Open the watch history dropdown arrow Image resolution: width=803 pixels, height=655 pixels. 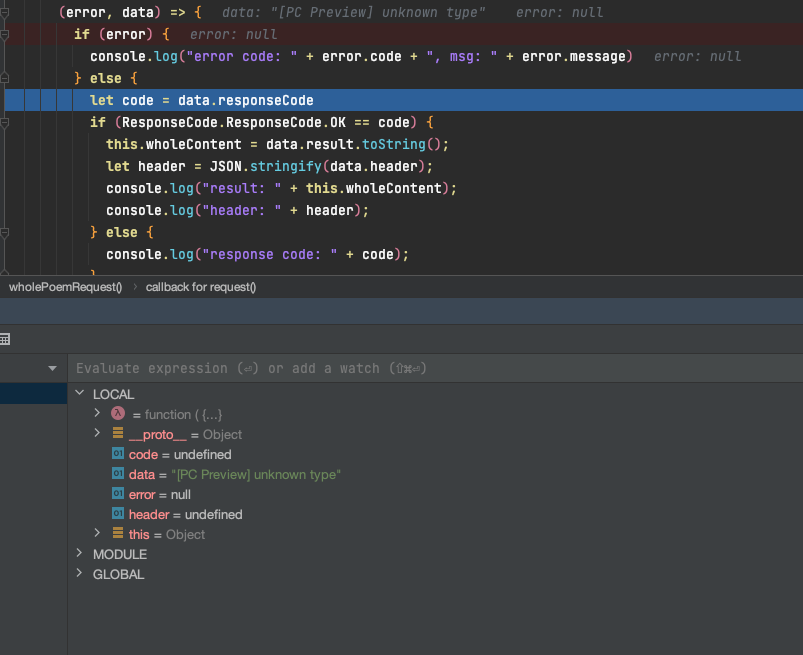click(52, 368)
